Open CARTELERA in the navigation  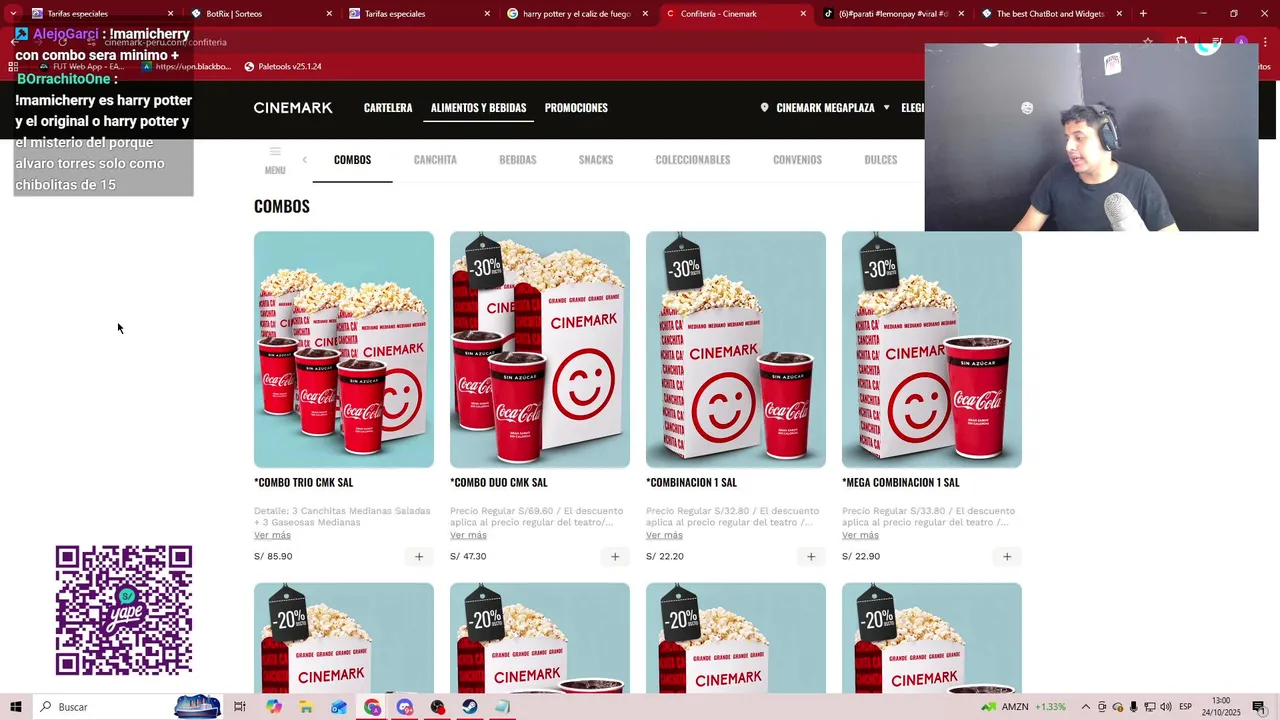pos(388,108)
